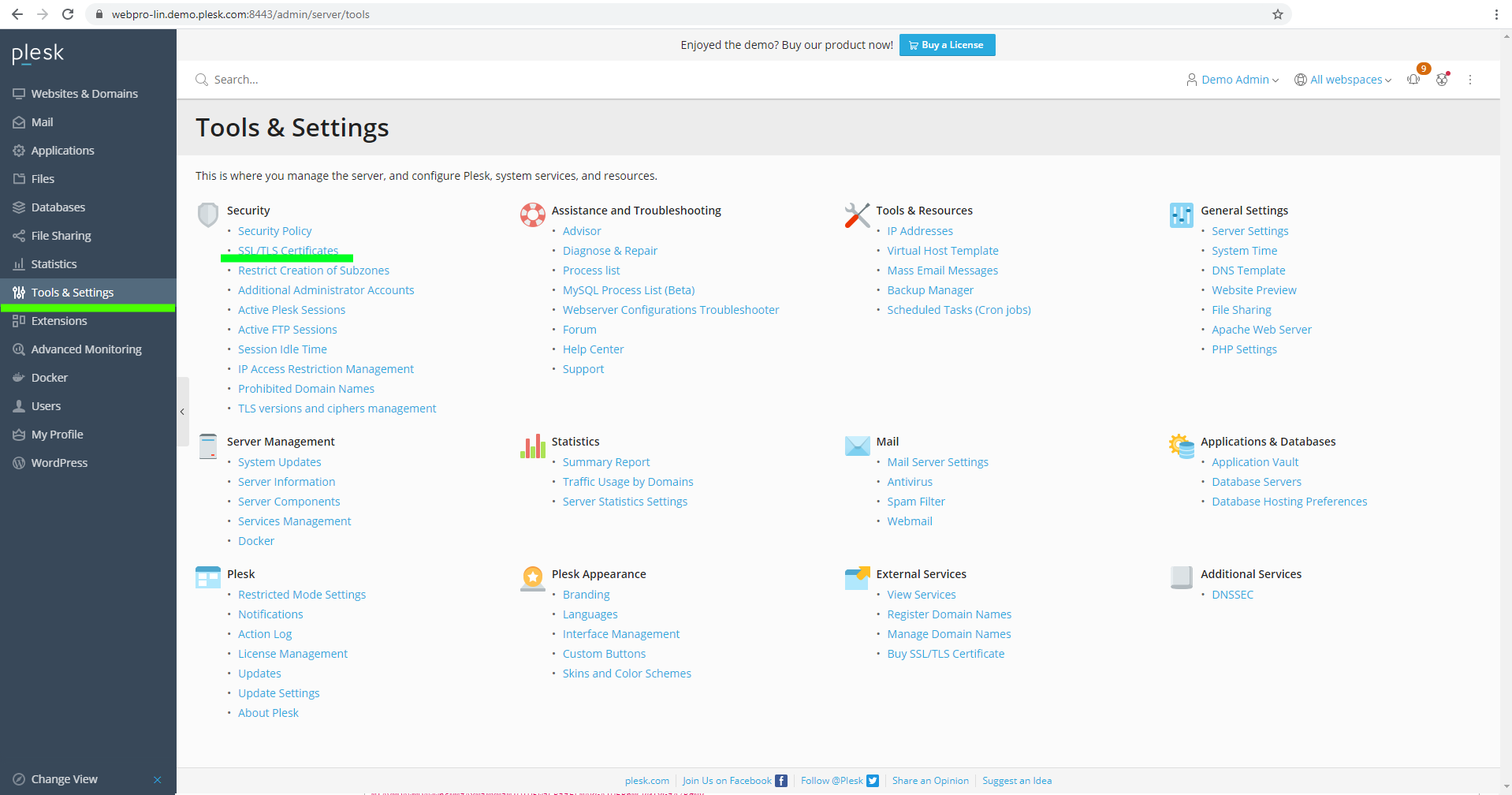Viewport: 1512px width, 795px height.
Task: Click the Plesk logo in sidebar
Action: click(38, 54)
